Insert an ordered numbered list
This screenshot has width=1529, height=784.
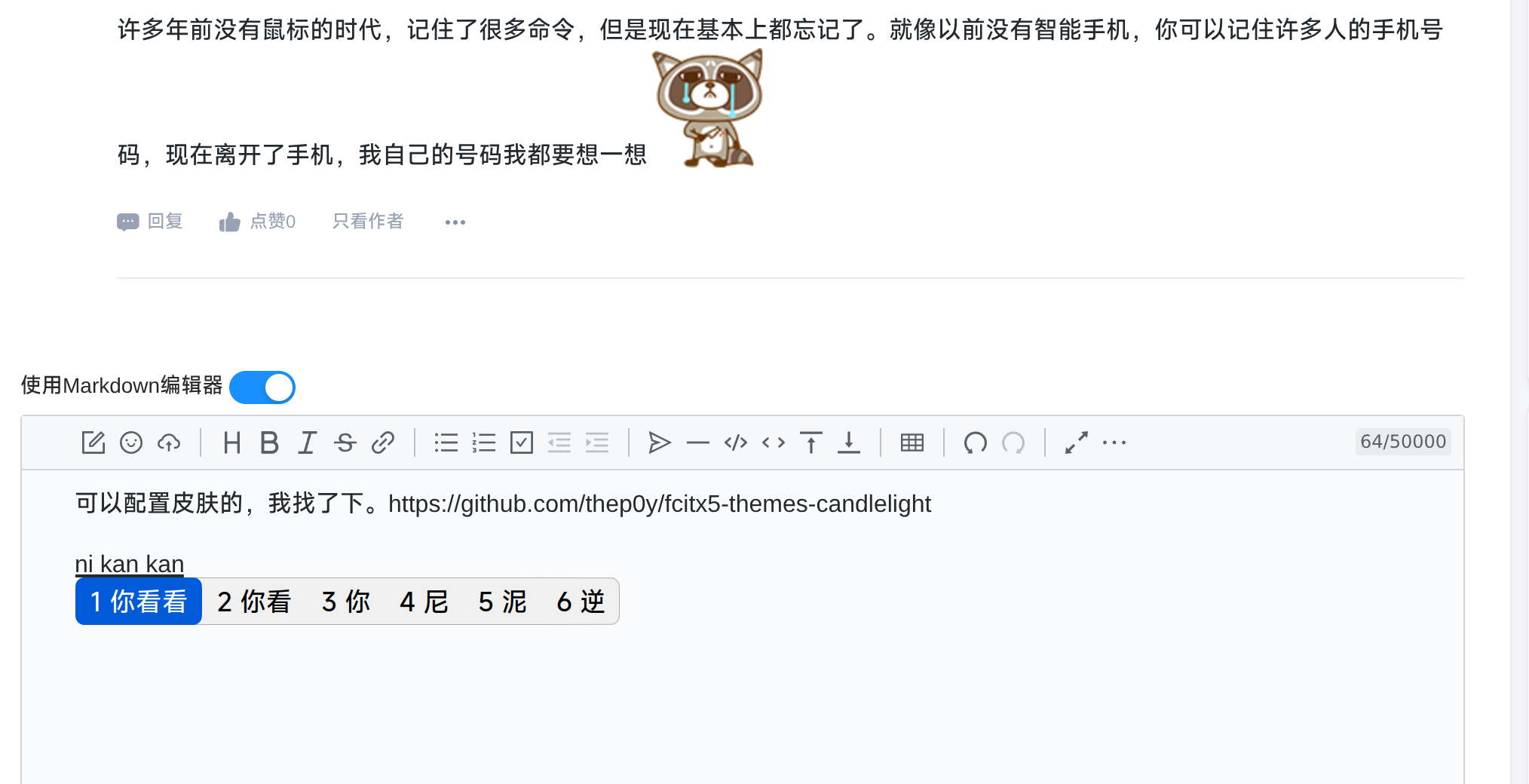(484, 443)
